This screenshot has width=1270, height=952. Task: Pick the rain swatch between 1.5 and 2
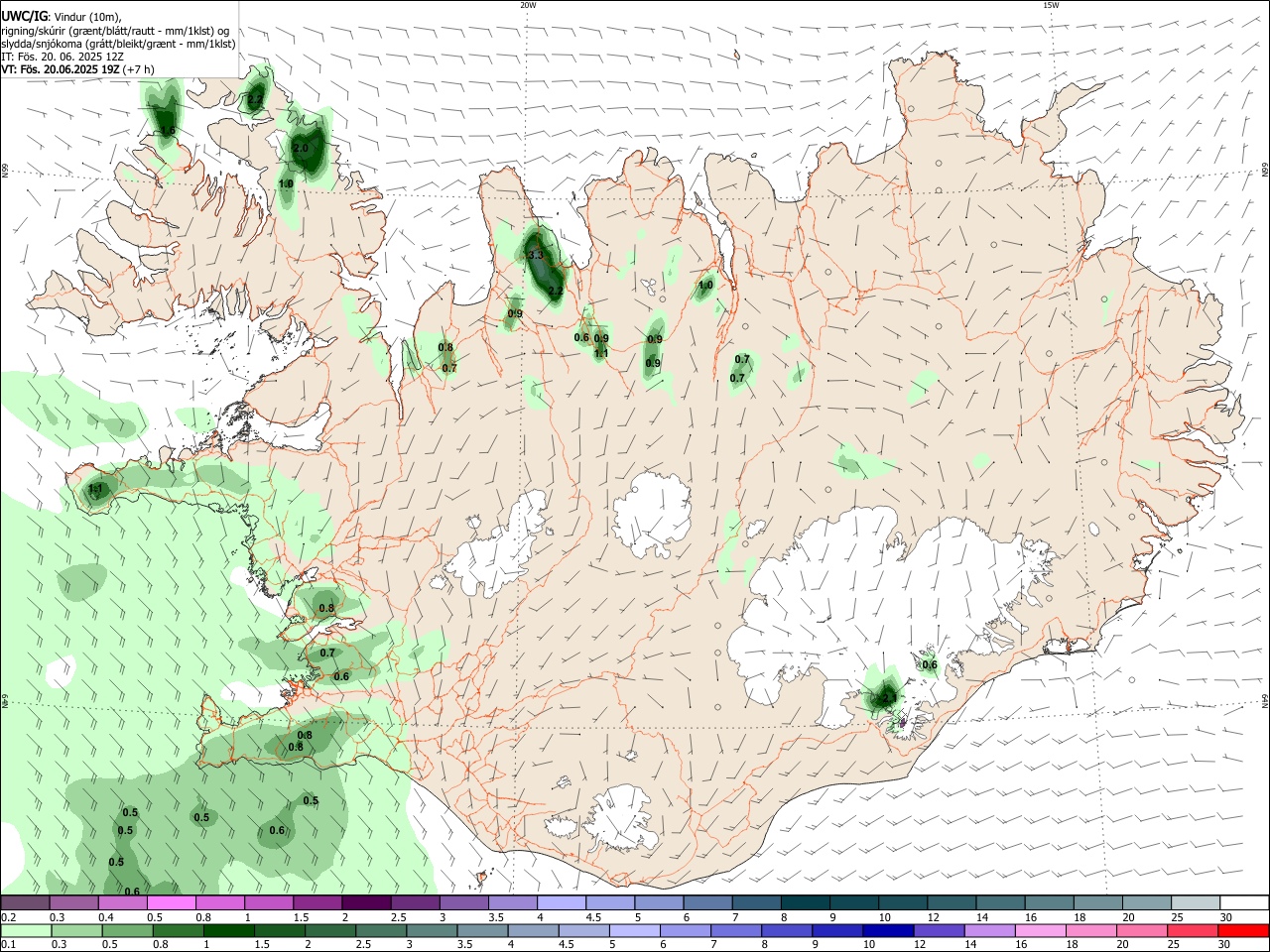tap(280, 930)
